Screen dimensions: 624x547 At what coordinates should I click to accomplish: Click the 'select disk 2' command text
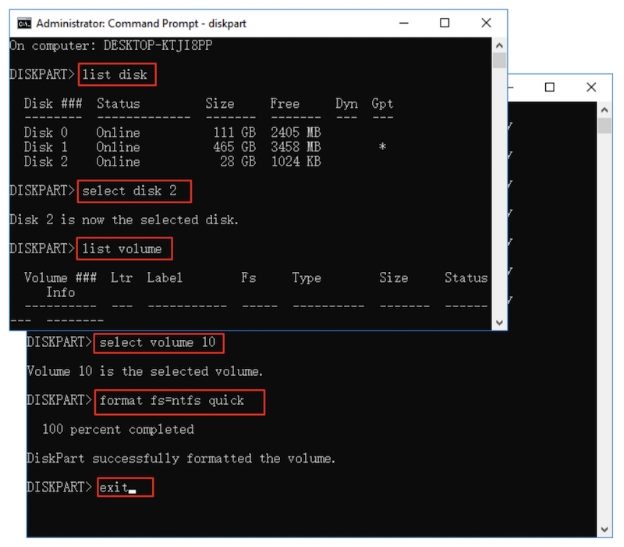tap(129, 191)
